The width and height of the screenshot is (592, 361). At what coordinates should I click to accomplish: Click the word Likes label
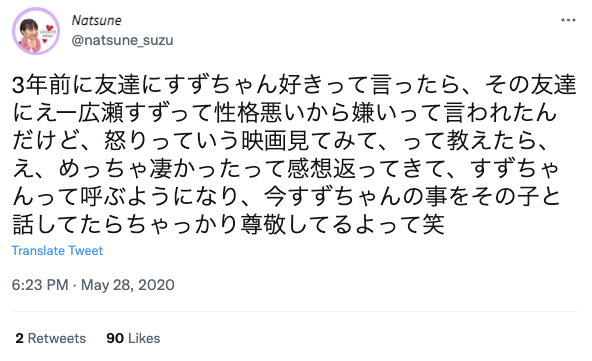[144, 338]
